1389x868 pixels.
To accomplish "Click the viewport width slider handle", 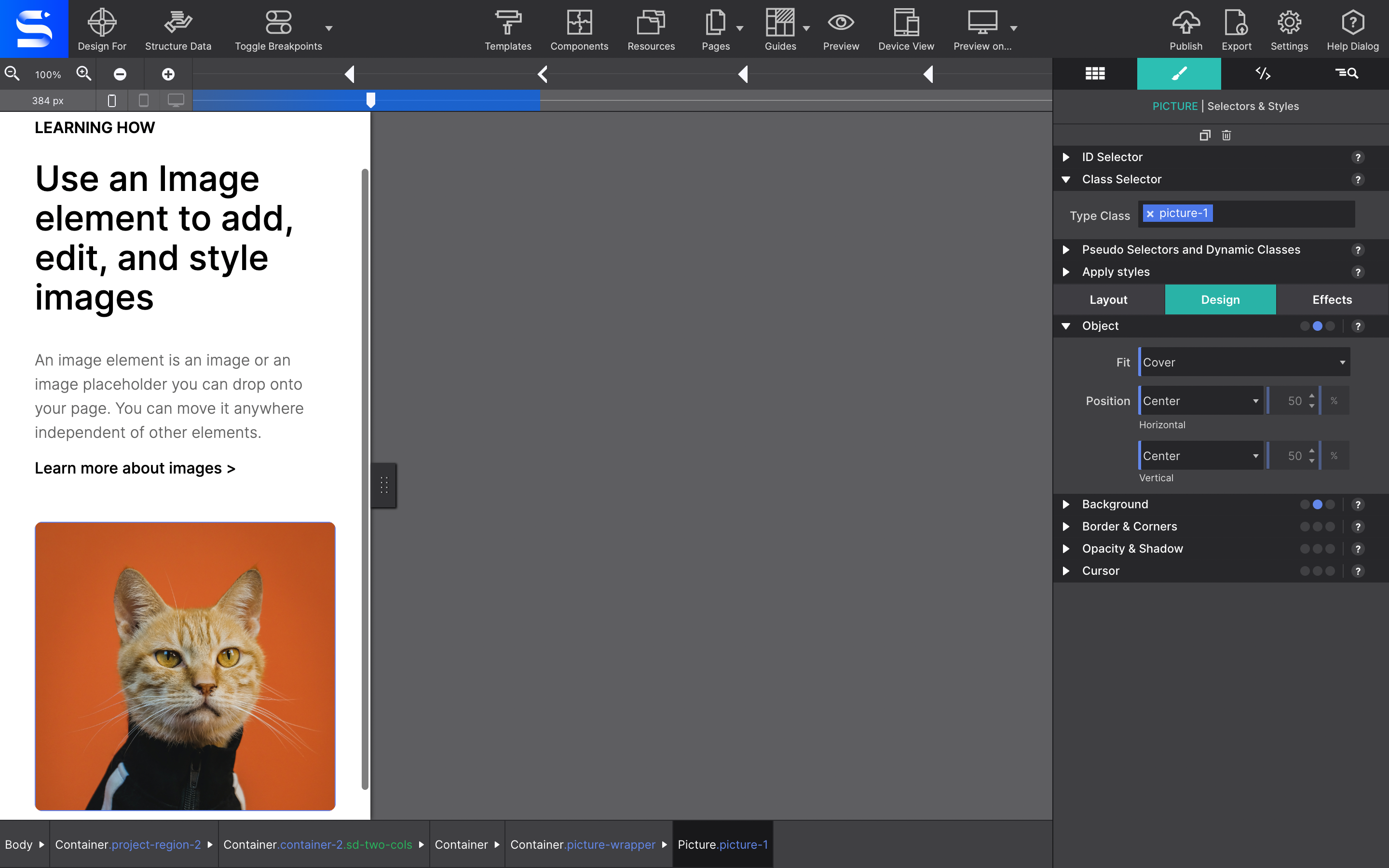I will (x=371, y=100).
